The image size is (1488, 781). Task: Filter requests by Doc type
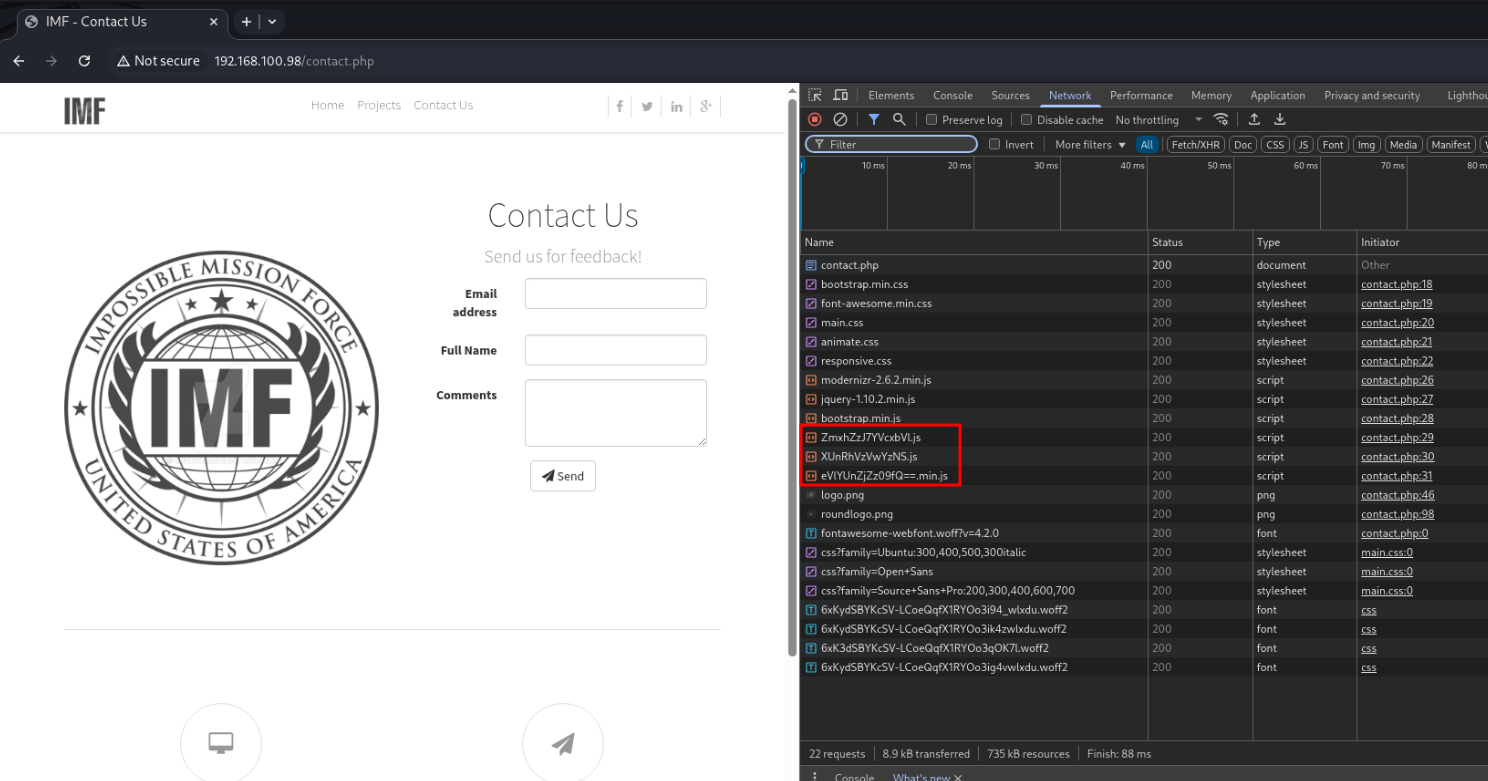point(1243,144)
